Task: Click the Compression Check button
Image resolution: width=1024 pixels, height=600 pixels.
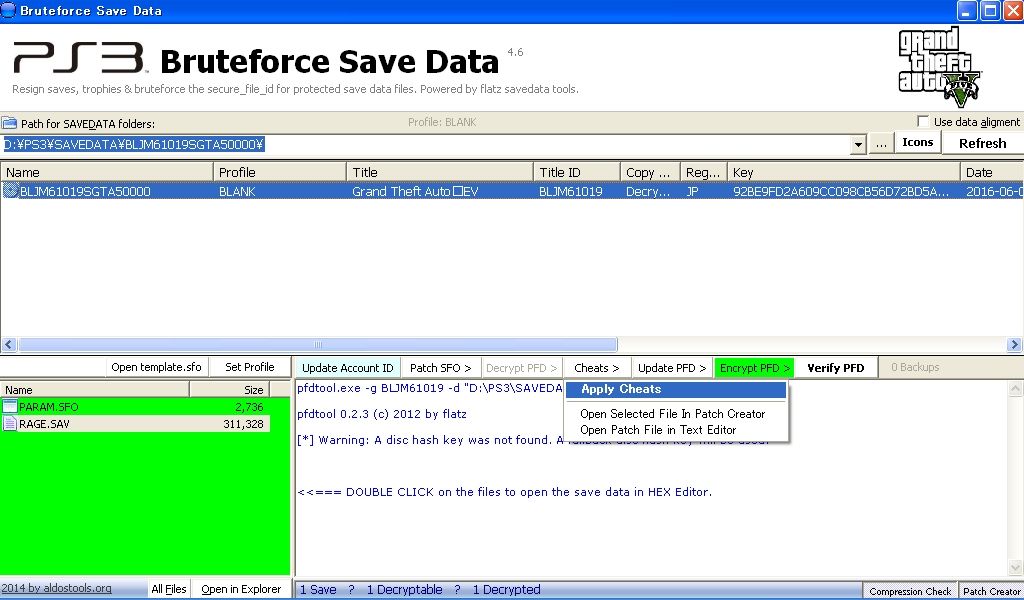Action: point(910,591)
